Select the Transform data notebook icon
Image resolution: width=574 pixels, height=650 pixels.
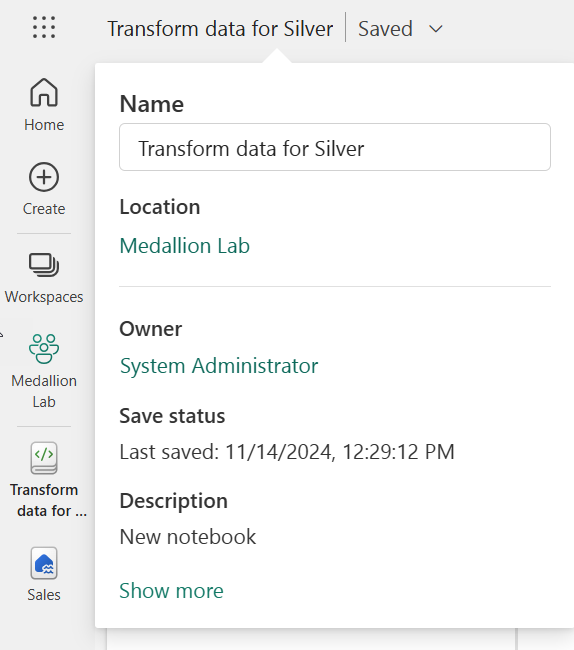44,458
